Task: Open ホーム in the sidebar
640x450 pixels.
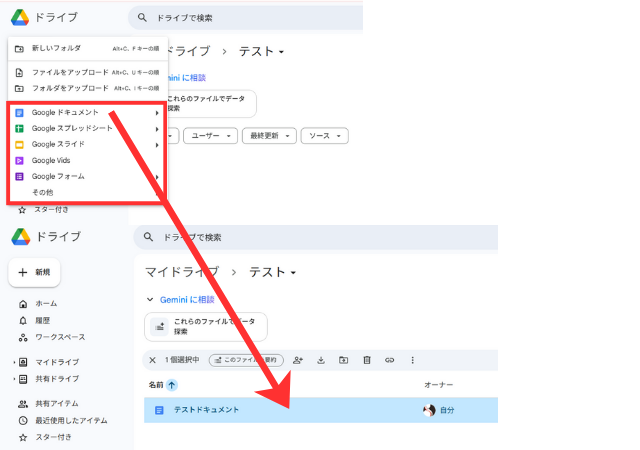Action: tap(46, 303)
